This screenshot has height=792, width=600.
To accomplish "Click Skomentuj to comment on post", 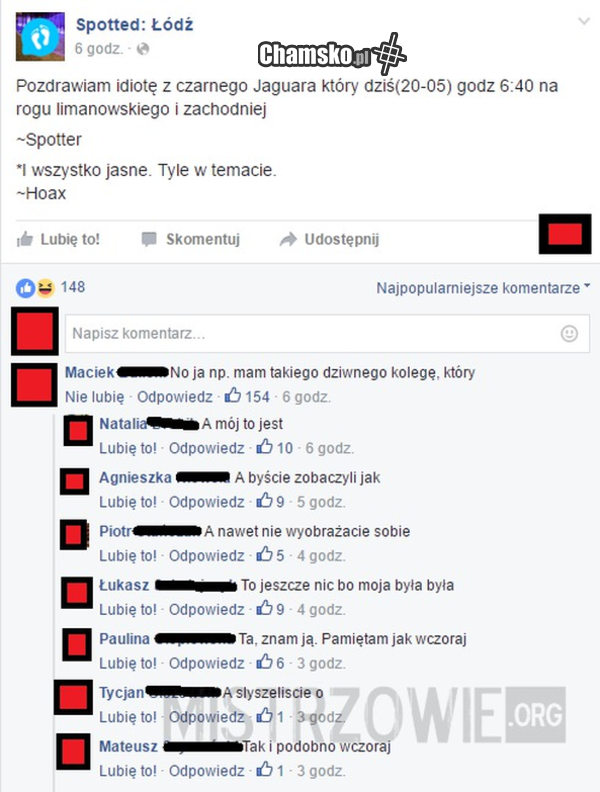I will point(191,239).
